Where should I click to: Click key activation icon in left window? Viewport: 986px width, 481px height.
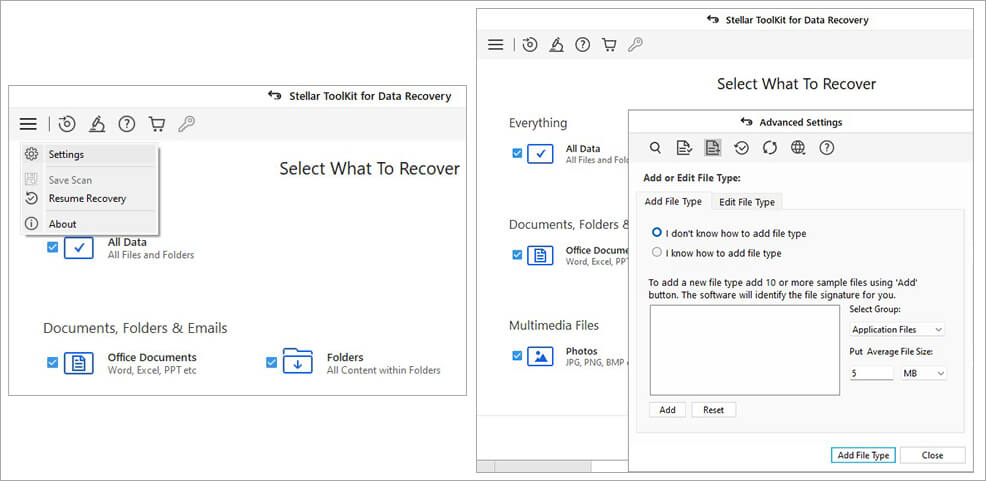coord(186,124)
